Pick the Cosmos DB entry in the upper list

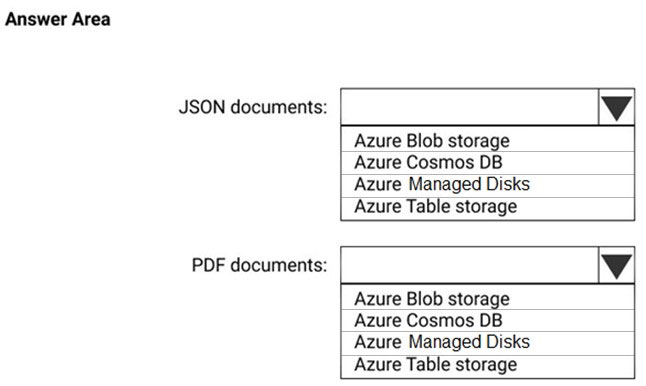pyautogui.click(x=487, y=163)
